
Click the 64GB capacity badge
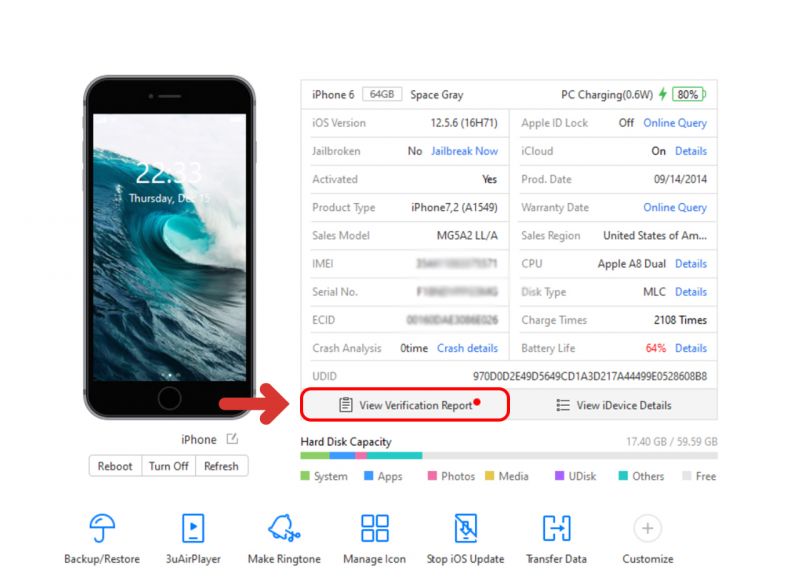pyautogui.click(x=382, y=94)
